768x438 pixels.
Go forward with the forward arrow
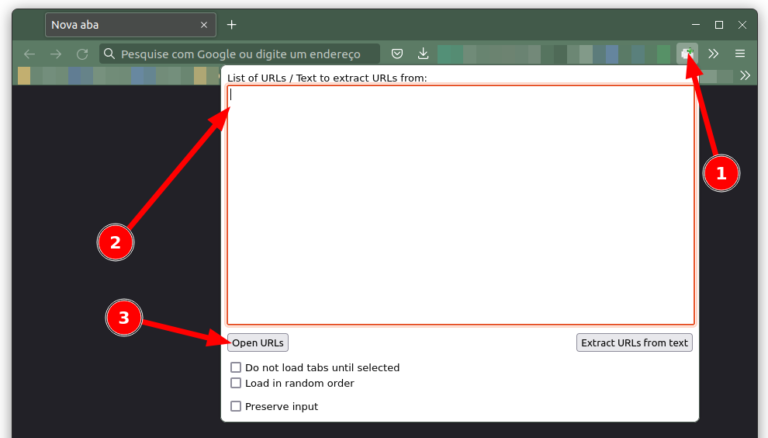[x=56, y=54]
